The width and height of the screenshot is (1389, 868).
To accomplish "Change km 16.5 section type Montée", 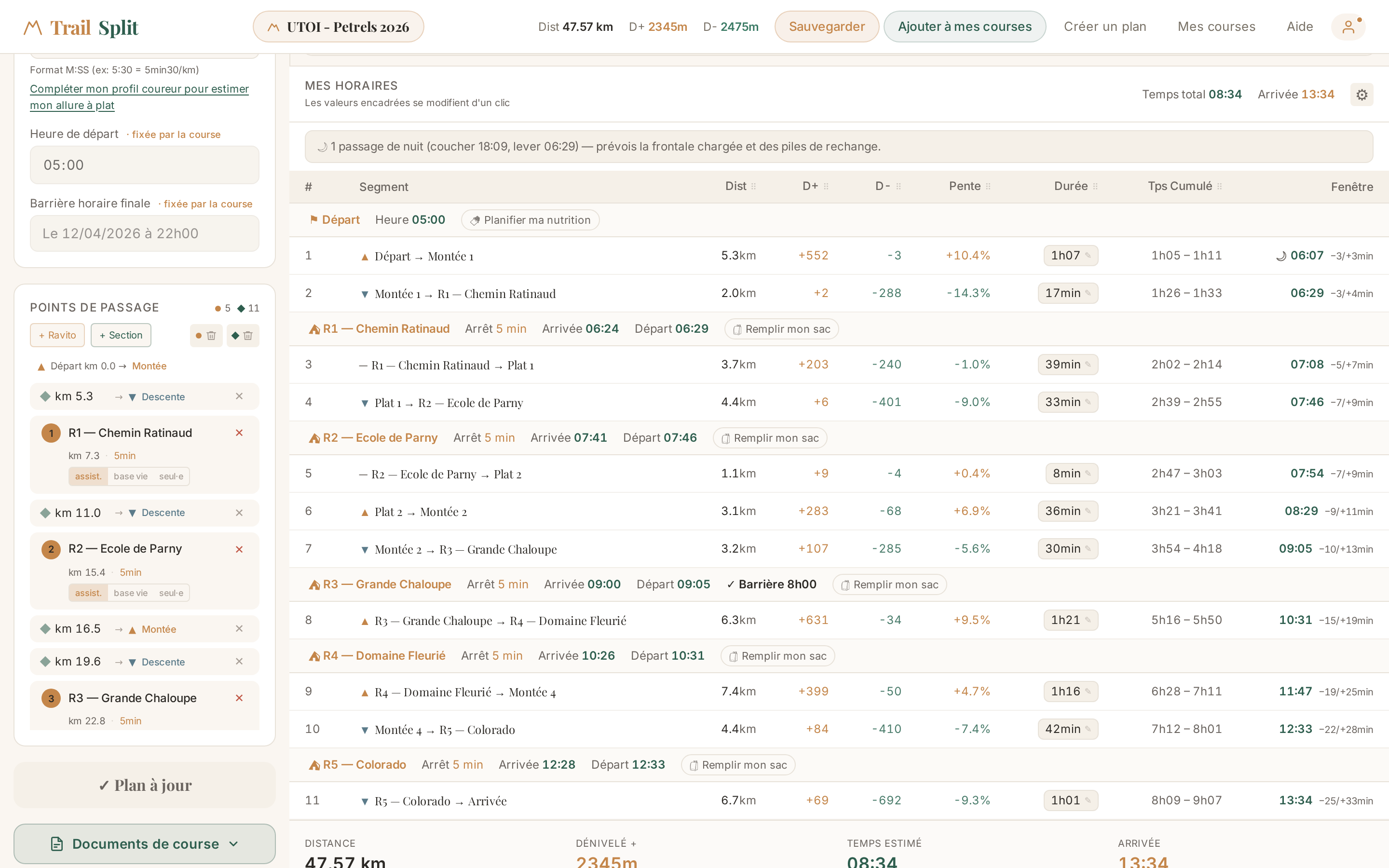I will (153, 629).
